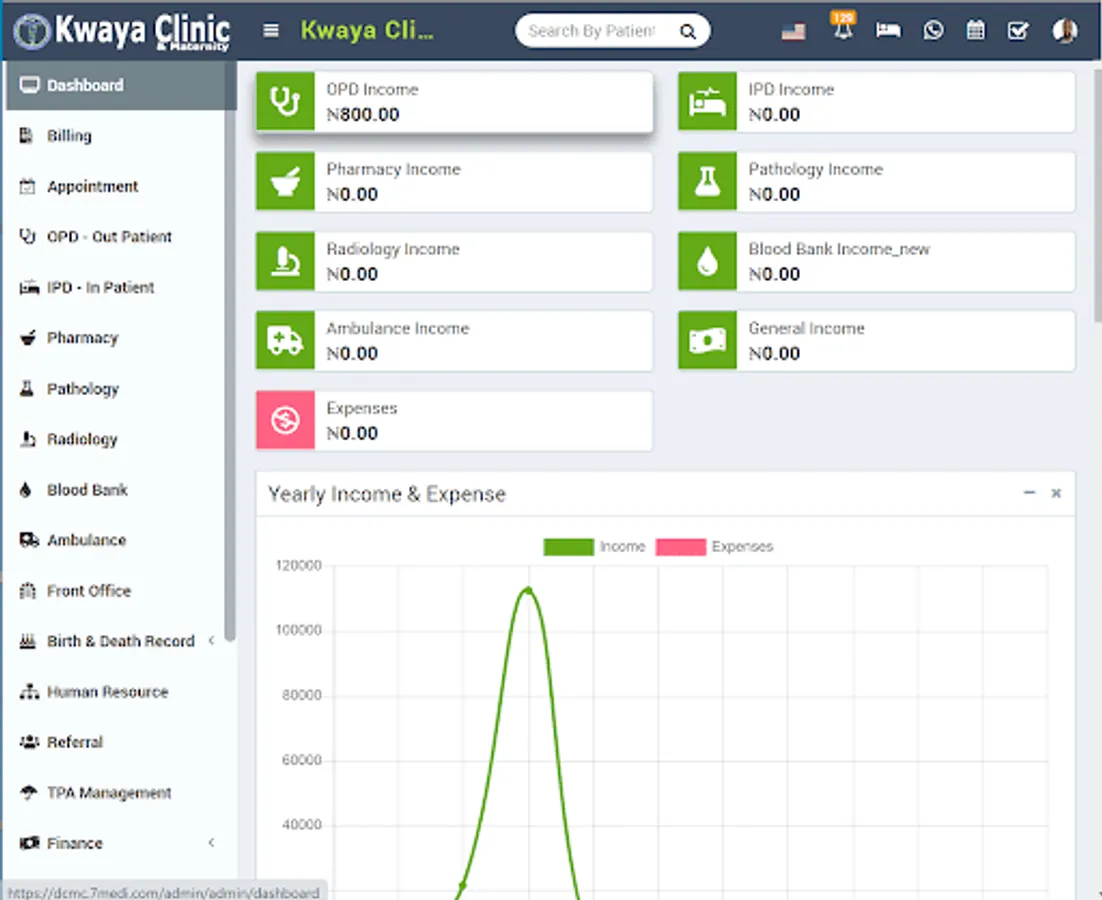Click the Ambulance Income vehicle icon
This screenshot has width=1102, height=900.
coord(285,341)
